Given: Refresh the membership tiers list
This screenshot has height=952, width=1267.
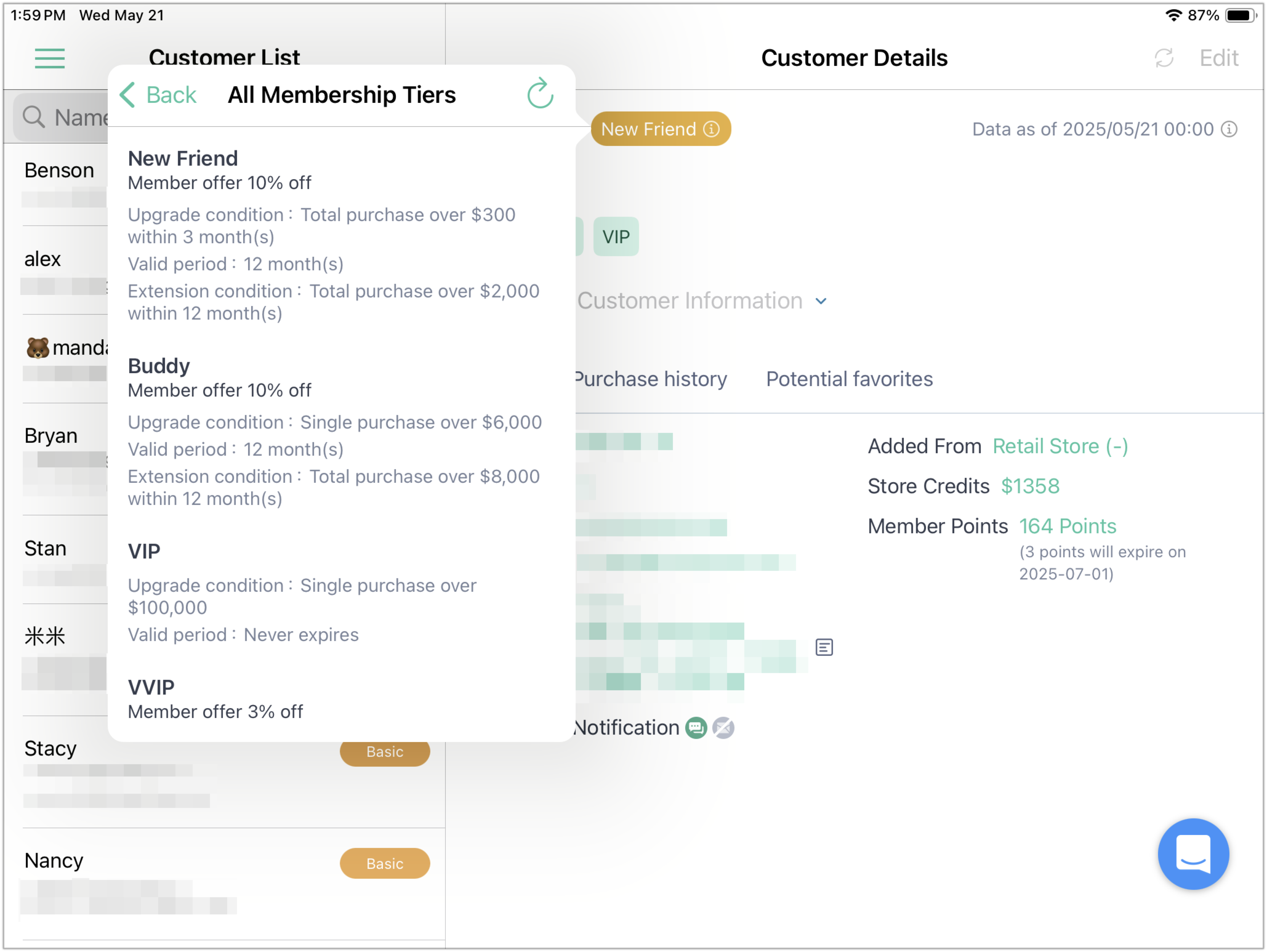Looking at the screenshot, I should click(540, 94).
